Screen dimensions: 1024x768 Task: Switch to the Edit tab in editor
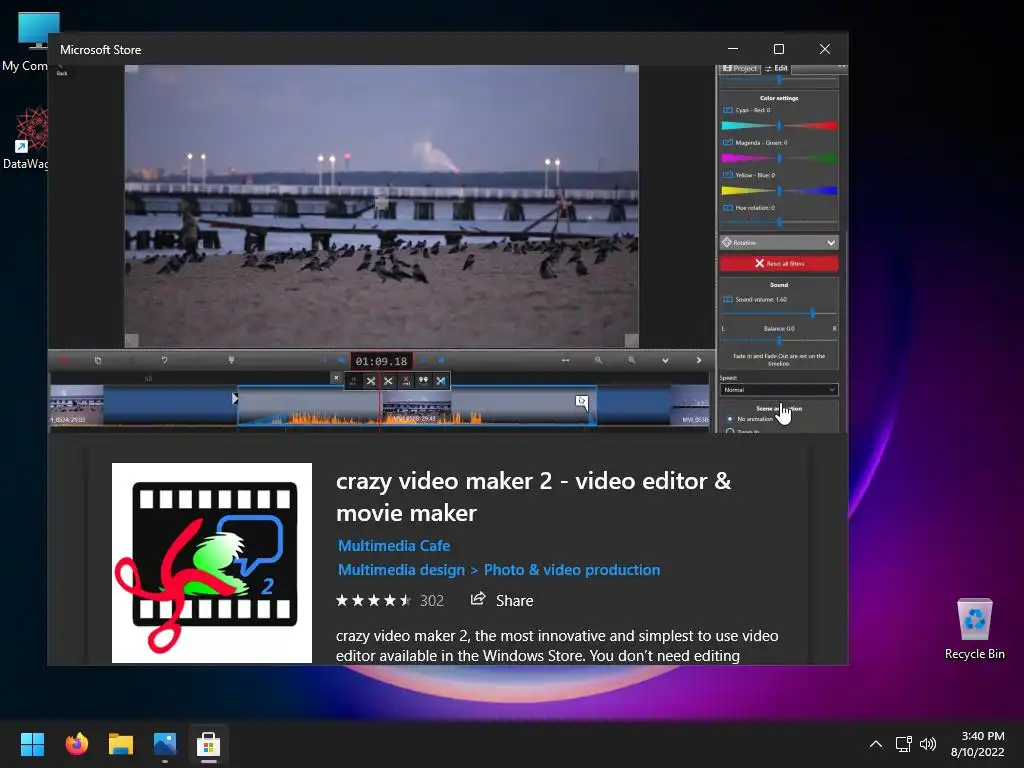(x=776, y=68)
